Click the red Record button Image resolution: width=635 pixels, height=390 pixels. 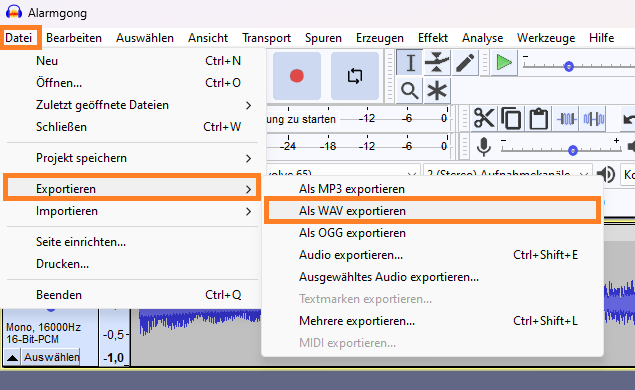[297, 76]
